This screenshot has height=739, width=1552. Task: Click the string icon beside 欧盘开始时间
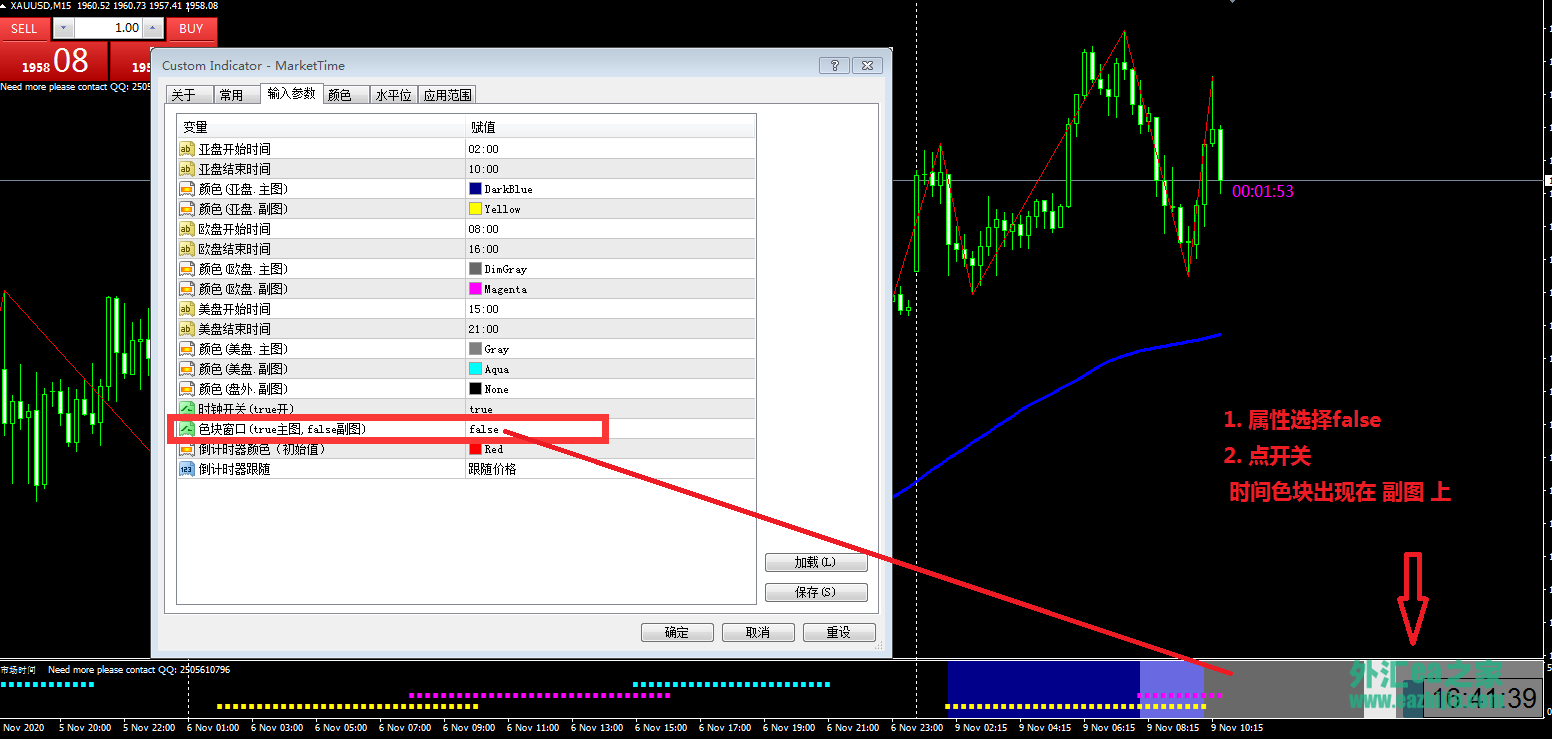click(187, 229)
